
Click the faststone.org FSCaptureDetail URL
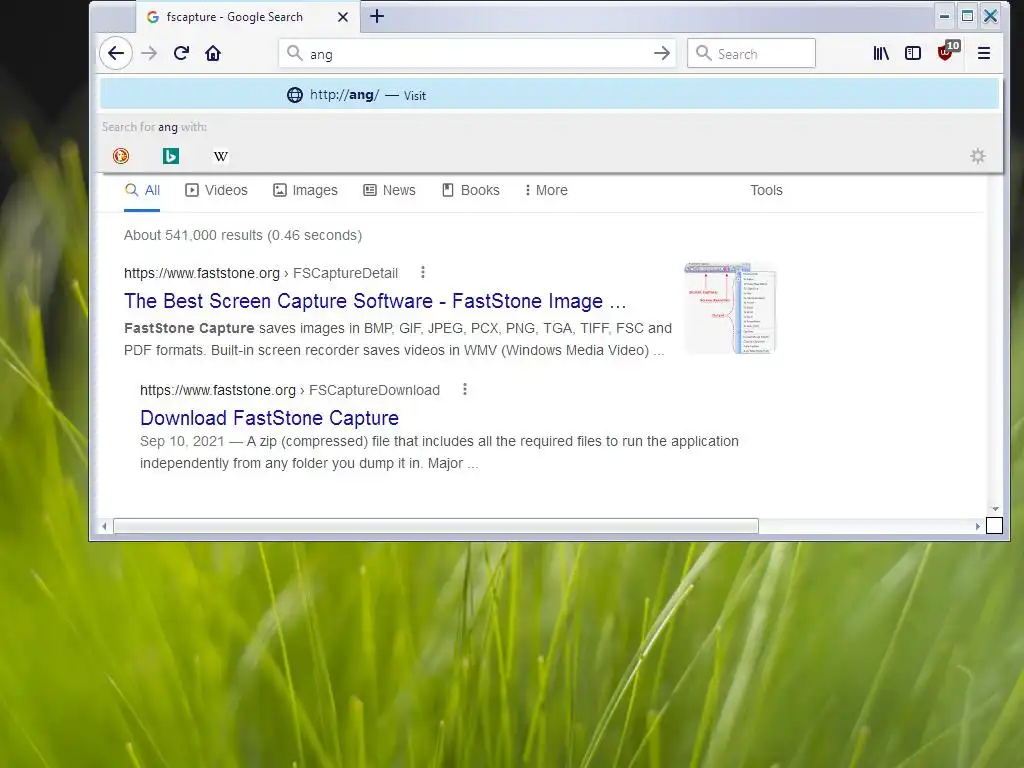(261, 273)
